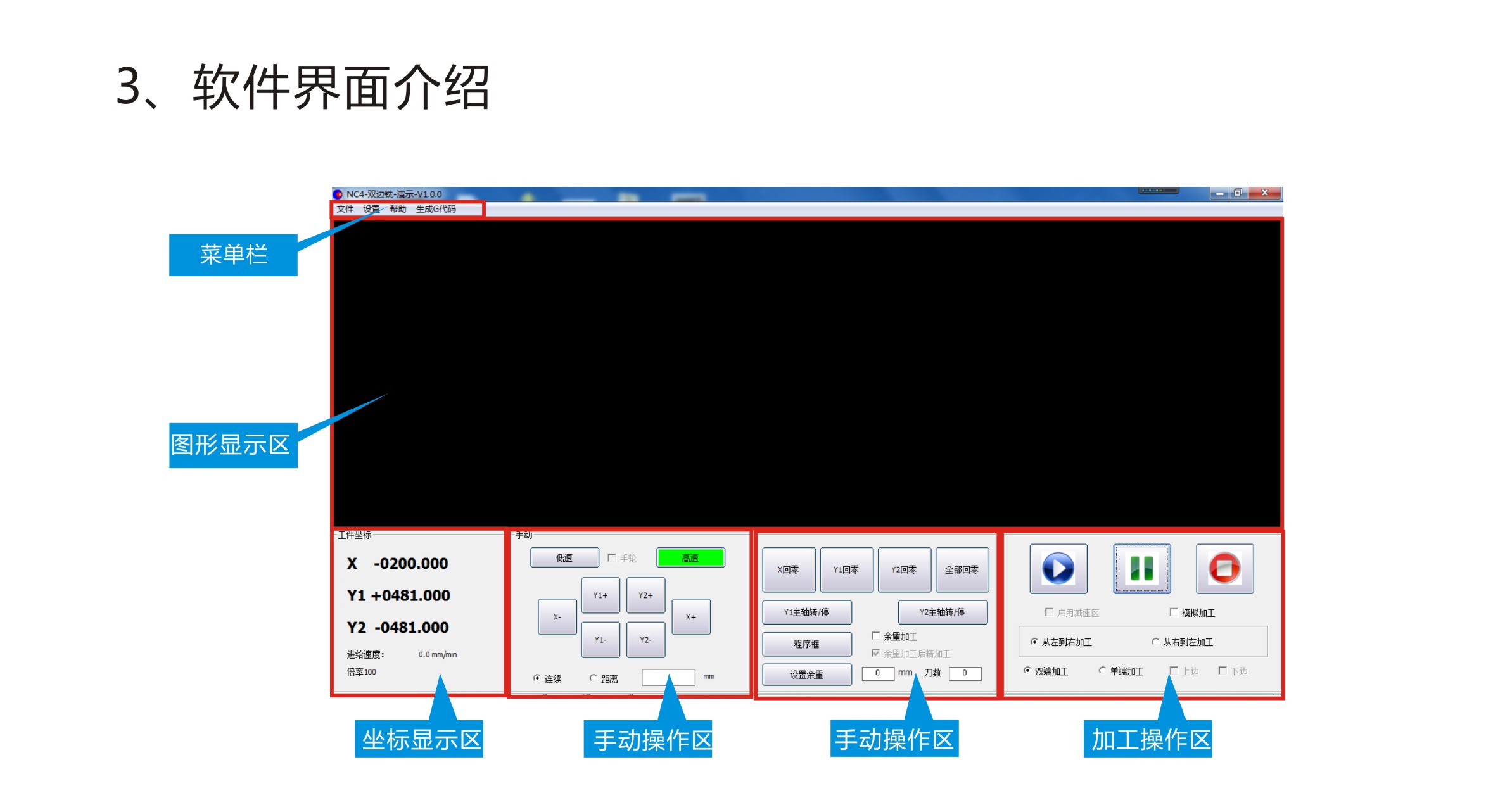The height and width of the screenshot is (812, 1486).
Task: Open the 设置 menu
Action: click(x=372, y=209)
